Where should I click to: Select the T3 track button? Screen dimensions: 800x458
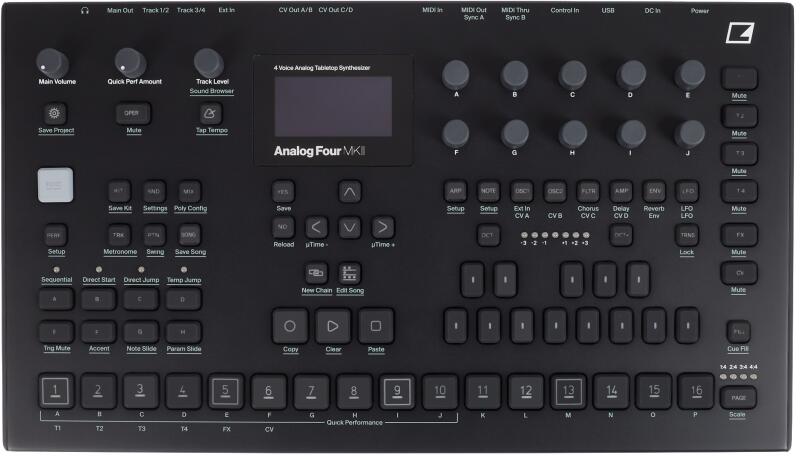coord(739,154)
